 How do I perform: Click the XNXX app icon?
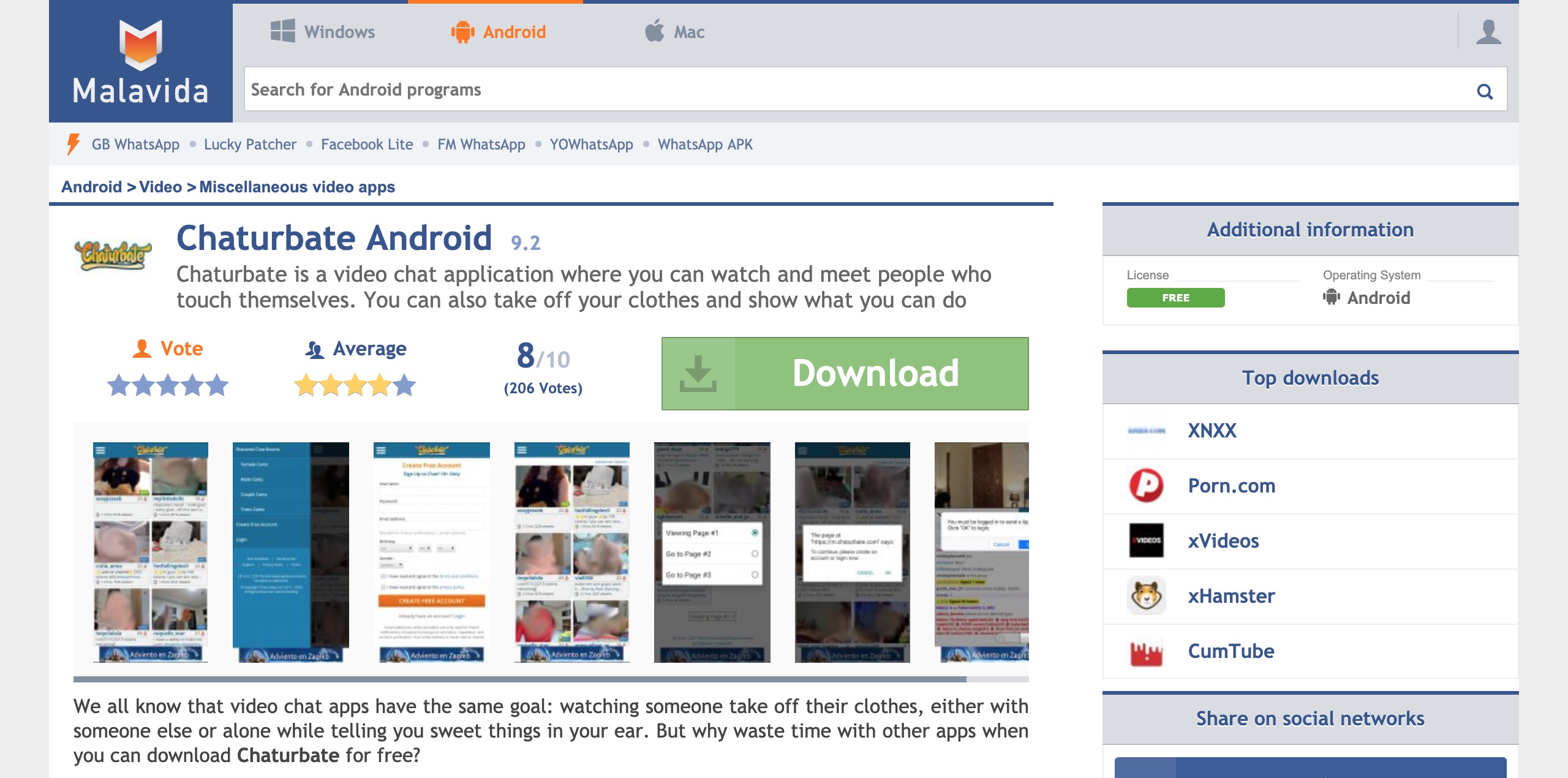(x=1147, y=431)
